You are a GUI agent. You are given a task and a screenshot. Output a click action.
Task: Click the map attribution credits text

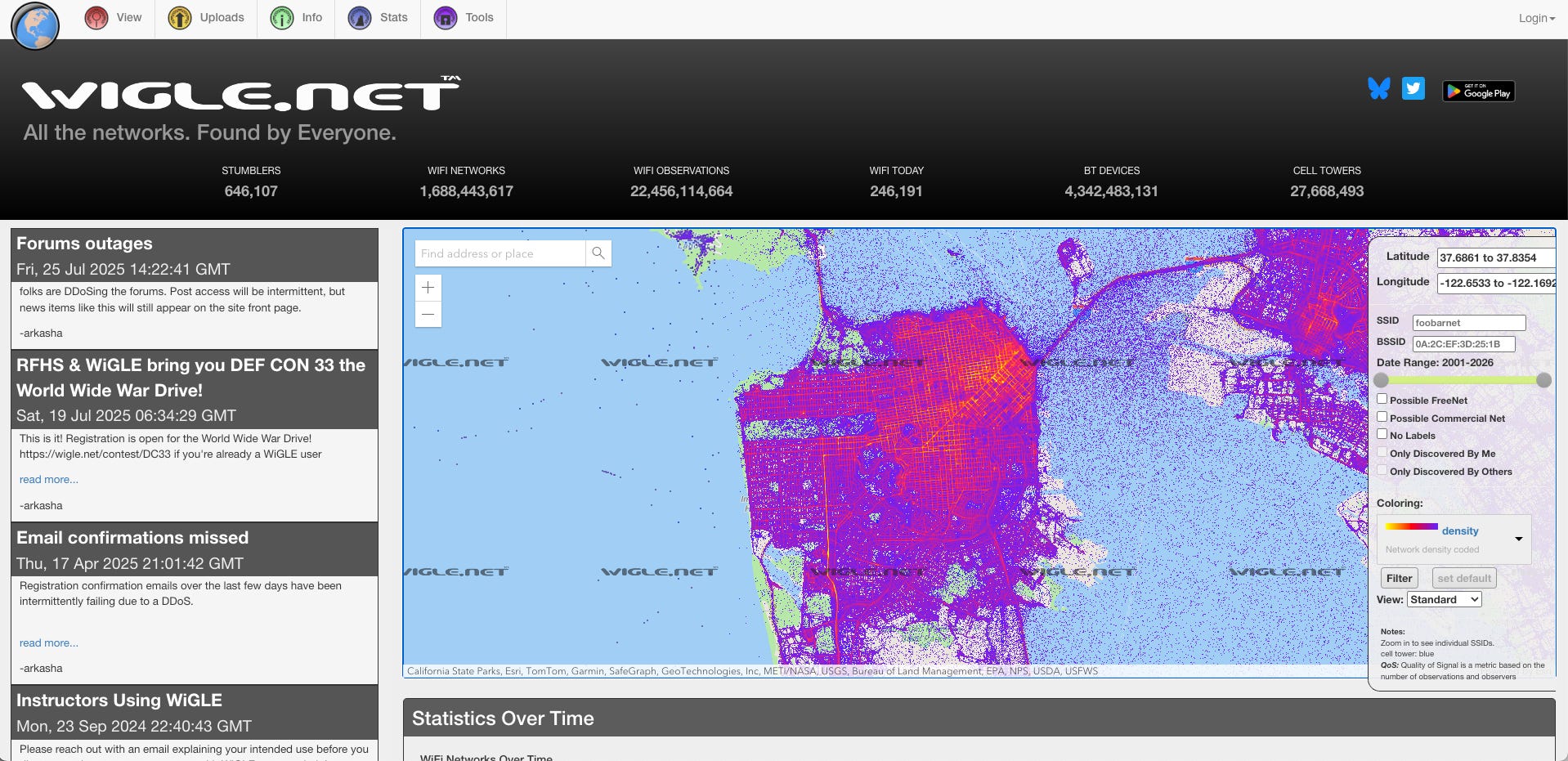(x=752, y=671)
